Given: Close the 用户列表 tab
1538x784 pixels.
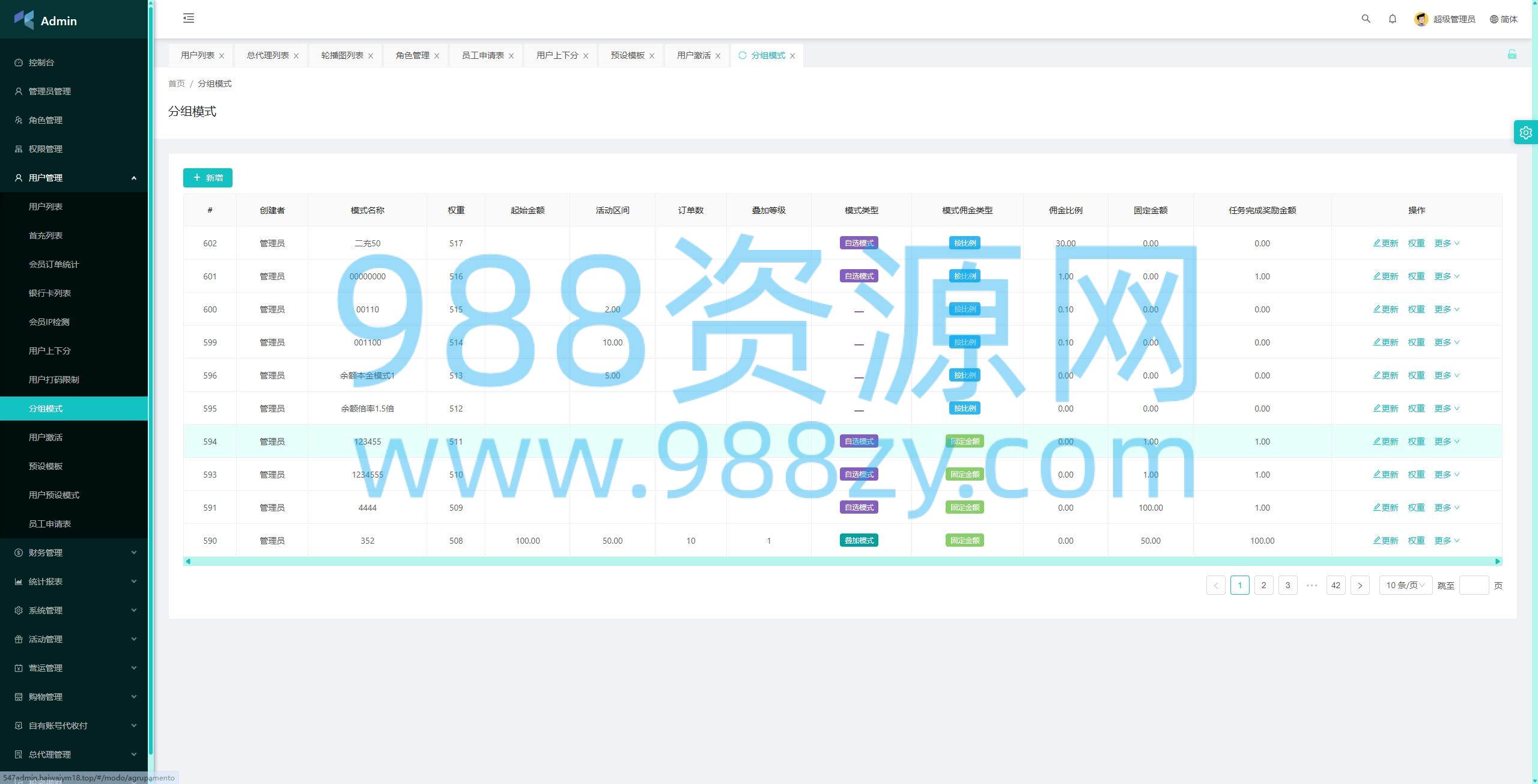Looking at the screenshot, I should (222, 56).
